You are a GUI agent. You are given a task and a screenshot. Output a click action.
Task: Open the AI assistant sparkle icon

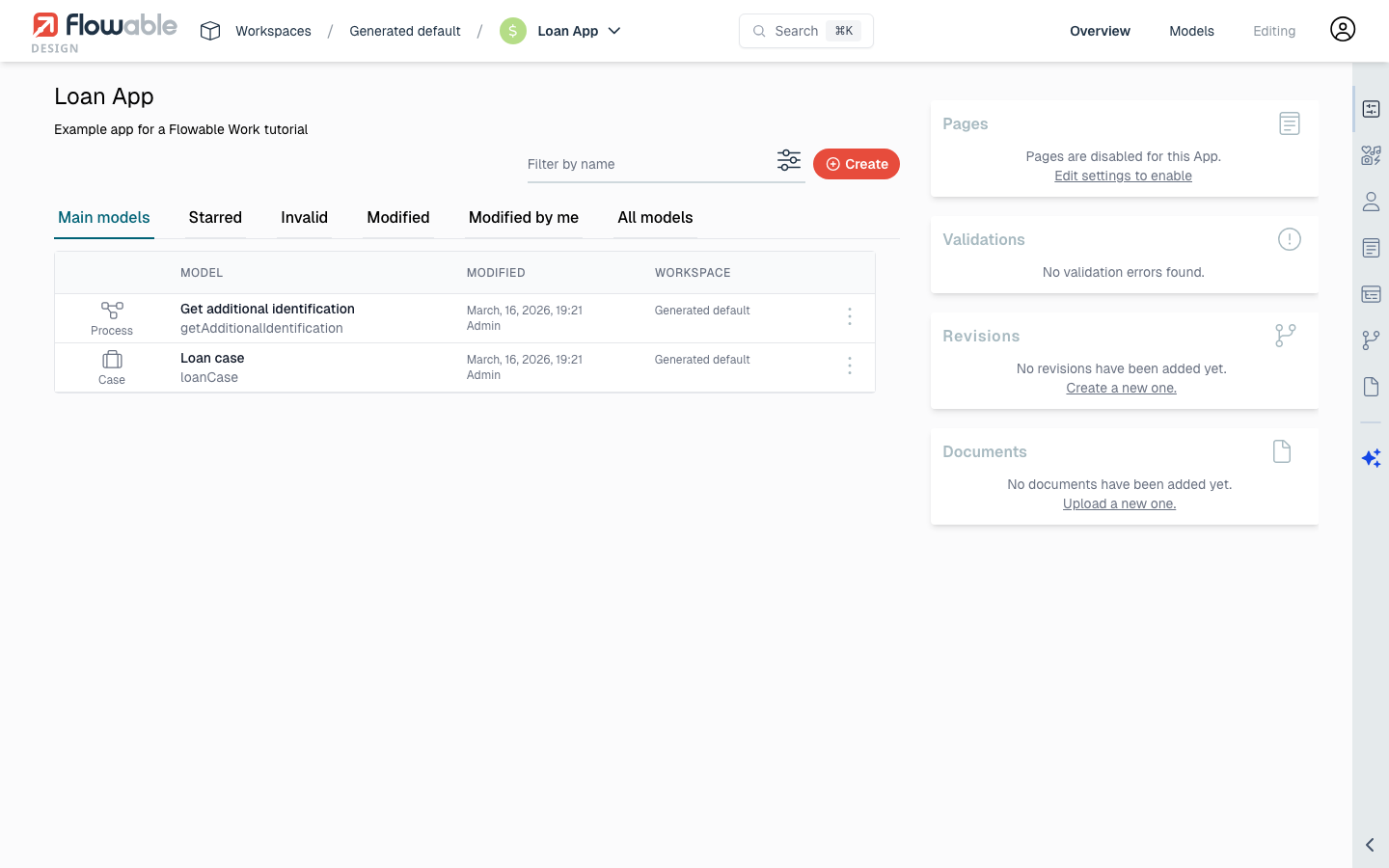tap(1371, 458)
